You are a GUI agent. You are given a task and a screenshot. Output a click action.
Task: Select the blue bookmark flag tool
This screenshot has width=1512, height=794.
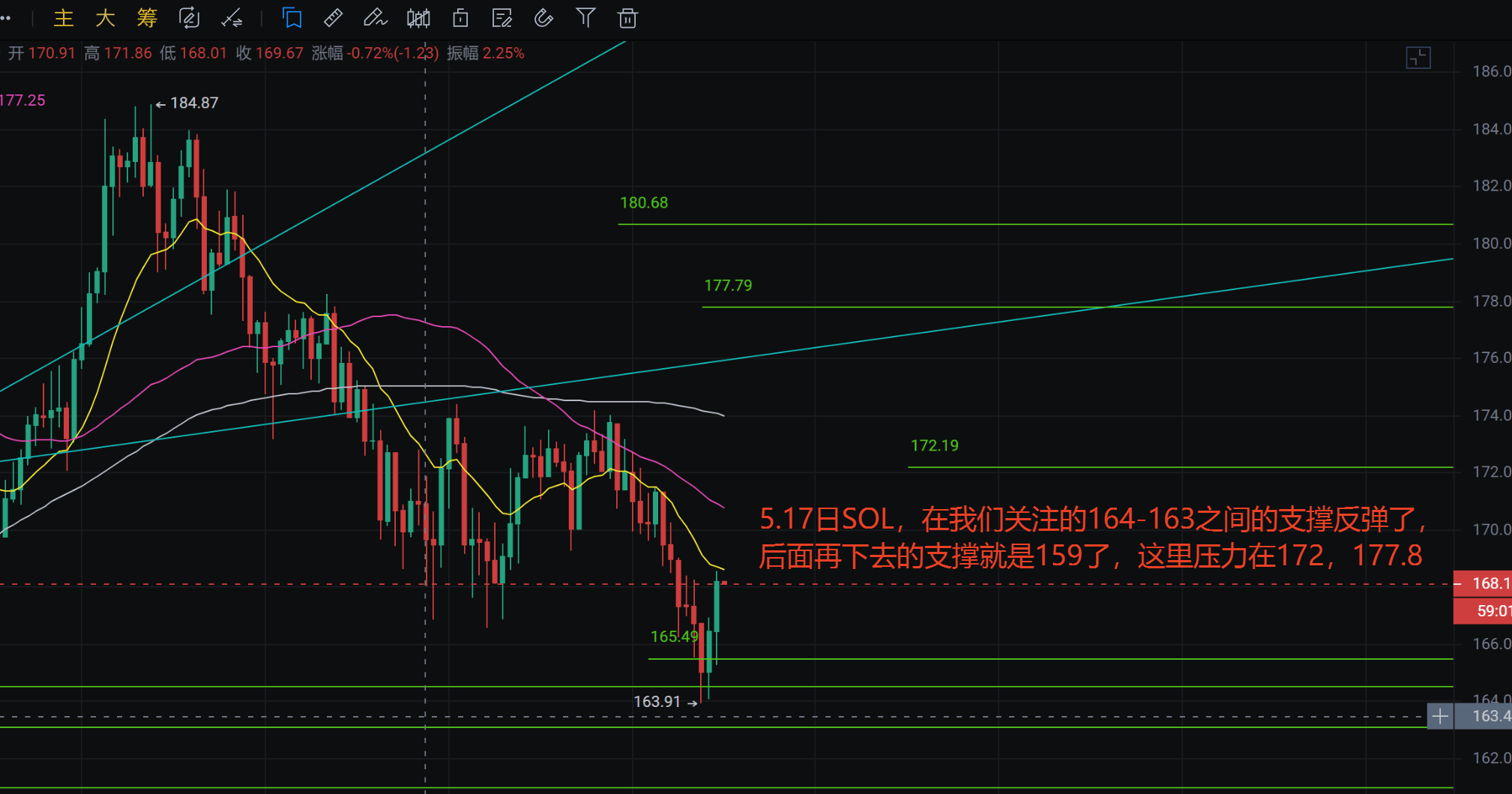pos(292,18)
